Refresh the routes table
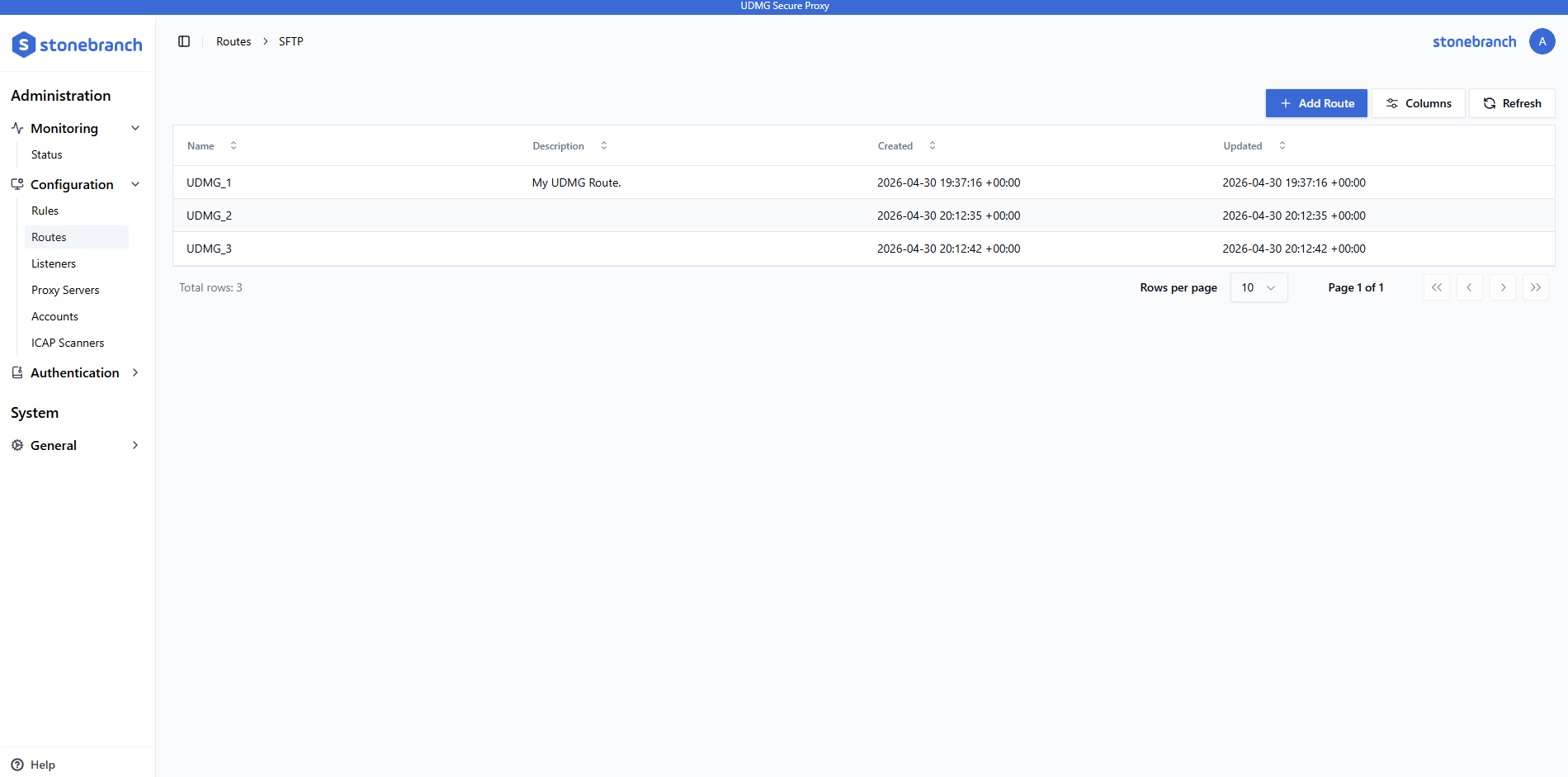Screen dimensions: 1568x777 [x=1512, y=103]
